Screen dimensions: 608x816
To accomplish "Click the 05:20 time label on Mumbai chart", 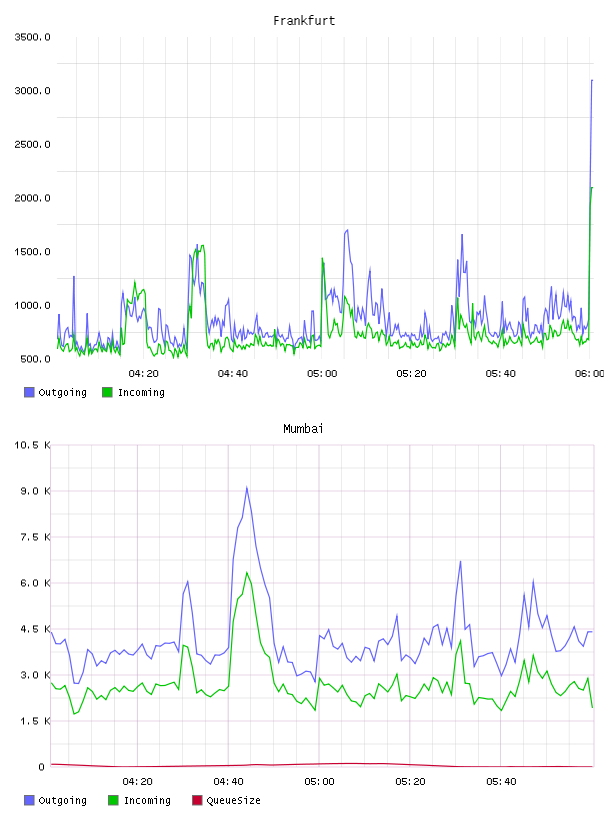I will point(410,782).
